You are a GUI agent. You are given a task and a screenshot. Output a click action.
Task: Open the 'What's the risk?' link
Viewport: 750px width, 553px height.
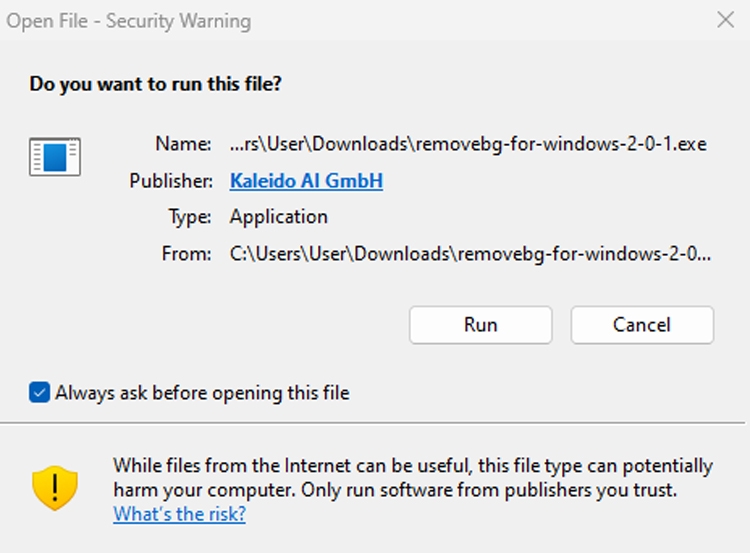179,515
